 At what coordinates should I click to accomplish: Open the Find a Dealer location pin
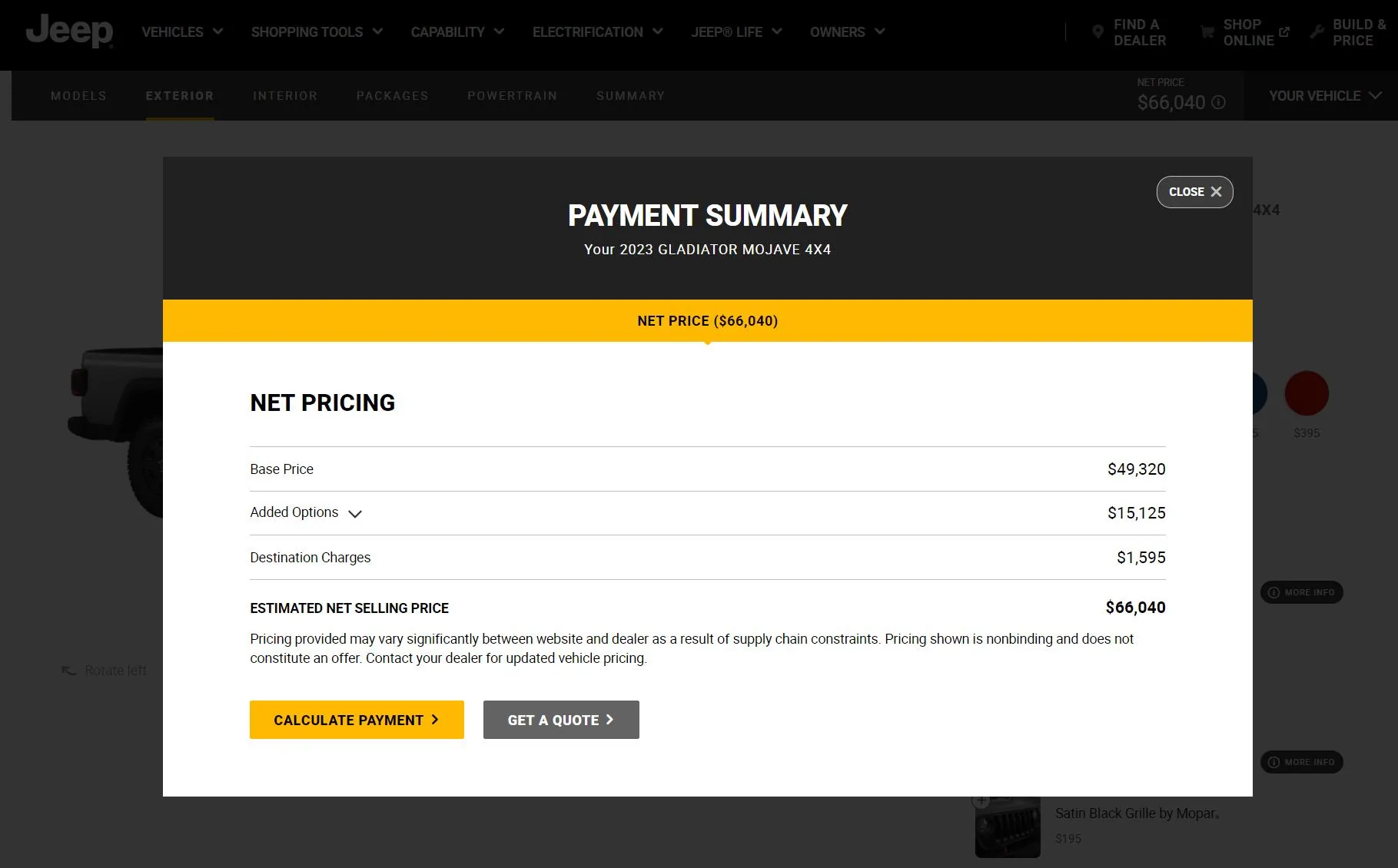click(1097, 32)
